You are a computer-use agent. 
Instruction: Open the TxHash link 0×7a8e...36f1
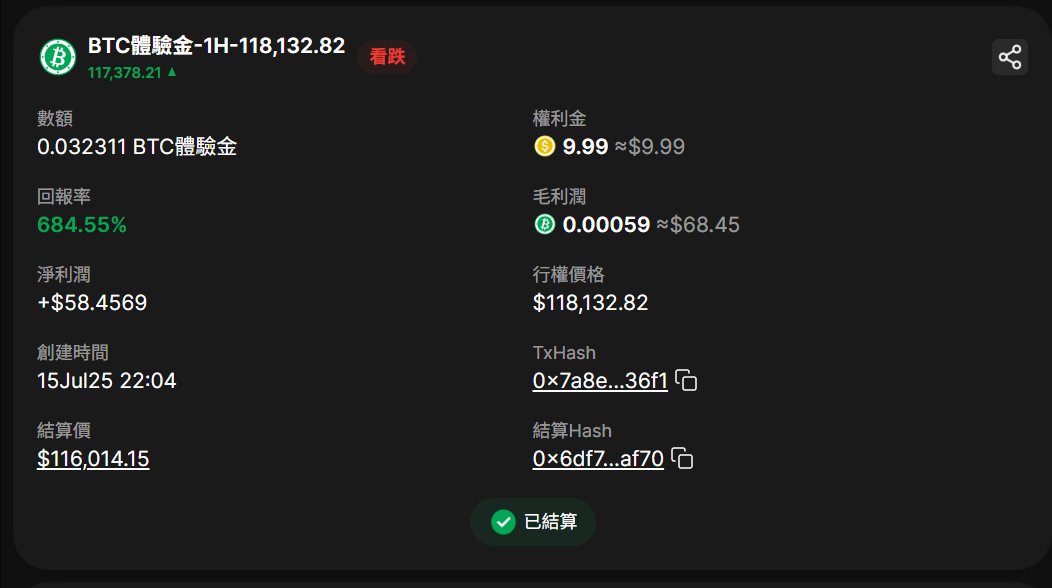[600, 381]
